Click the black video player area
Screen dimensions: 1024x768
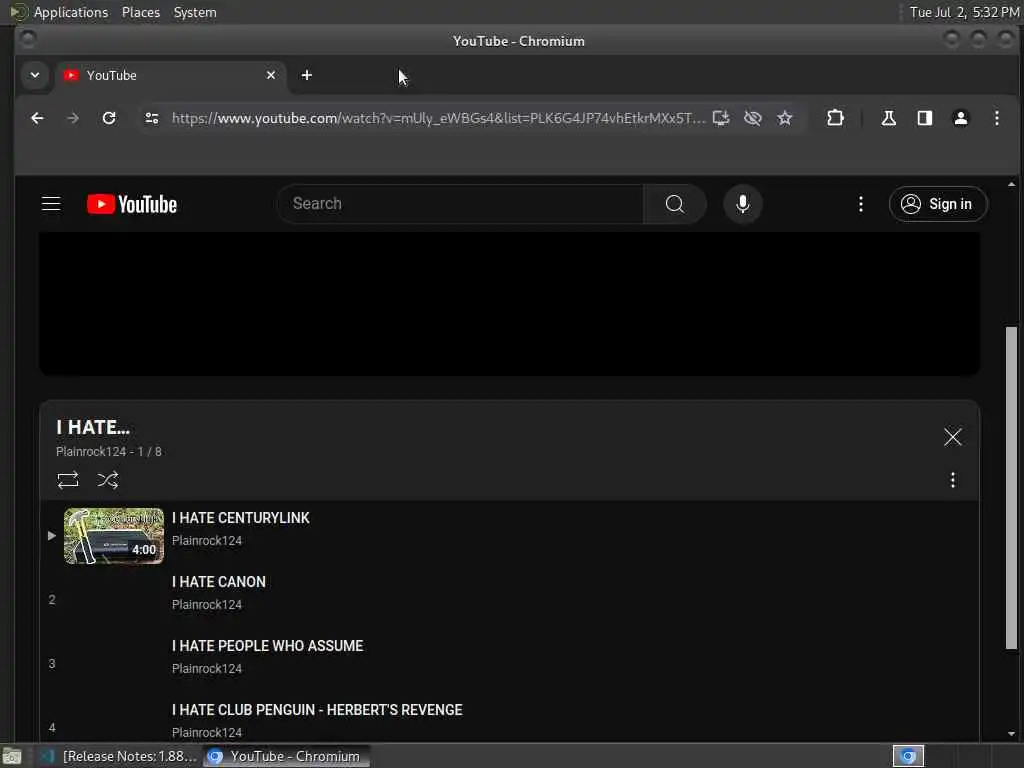pos(509,304)
